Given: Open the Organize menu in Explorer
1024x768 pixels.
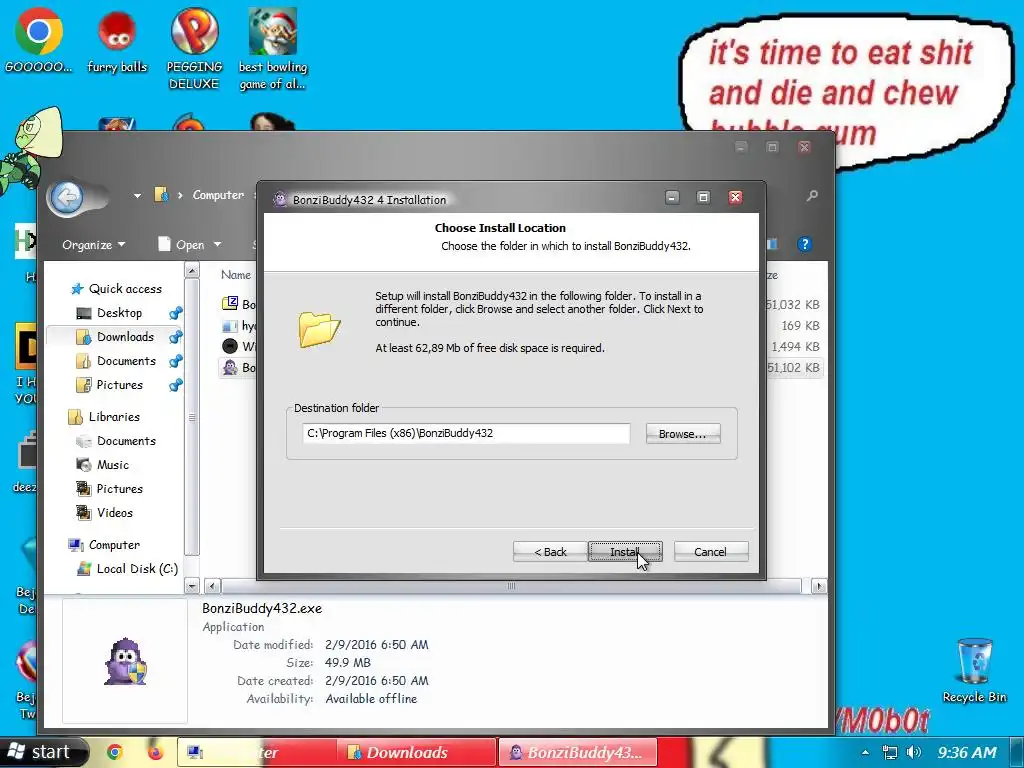Looking at the screenshot, I should click(93, 245).
